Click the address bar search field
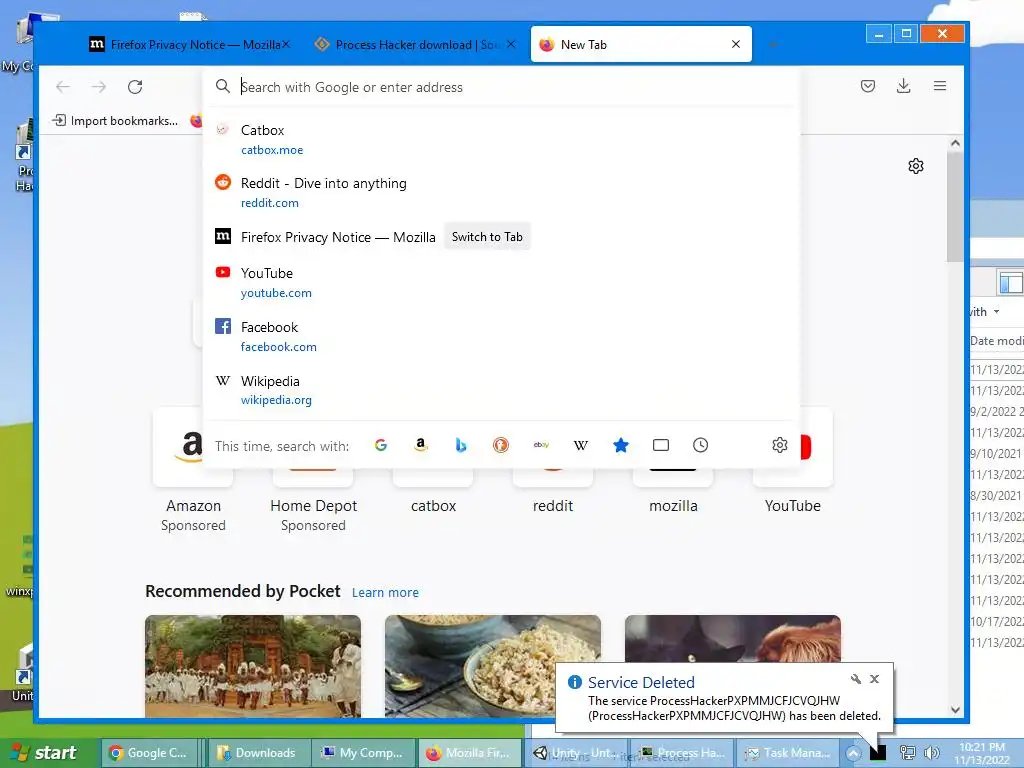Image resolution: width=1024 pixels, height=768 pixels. [501, 87]
